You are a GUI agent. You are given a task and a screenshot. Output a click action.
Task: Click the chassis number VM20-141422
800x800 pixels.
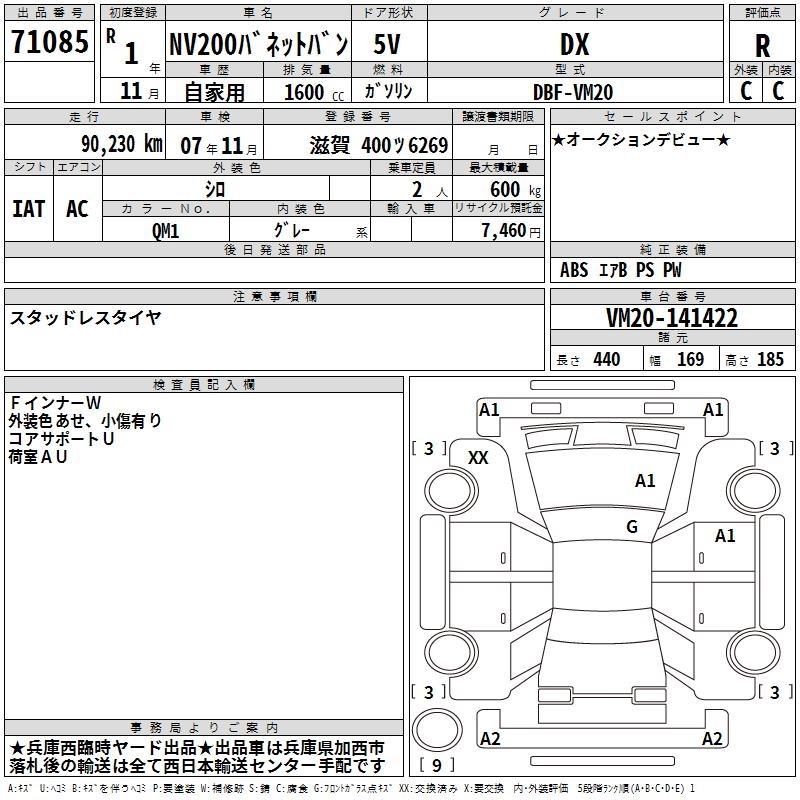[x=672, y=318]
